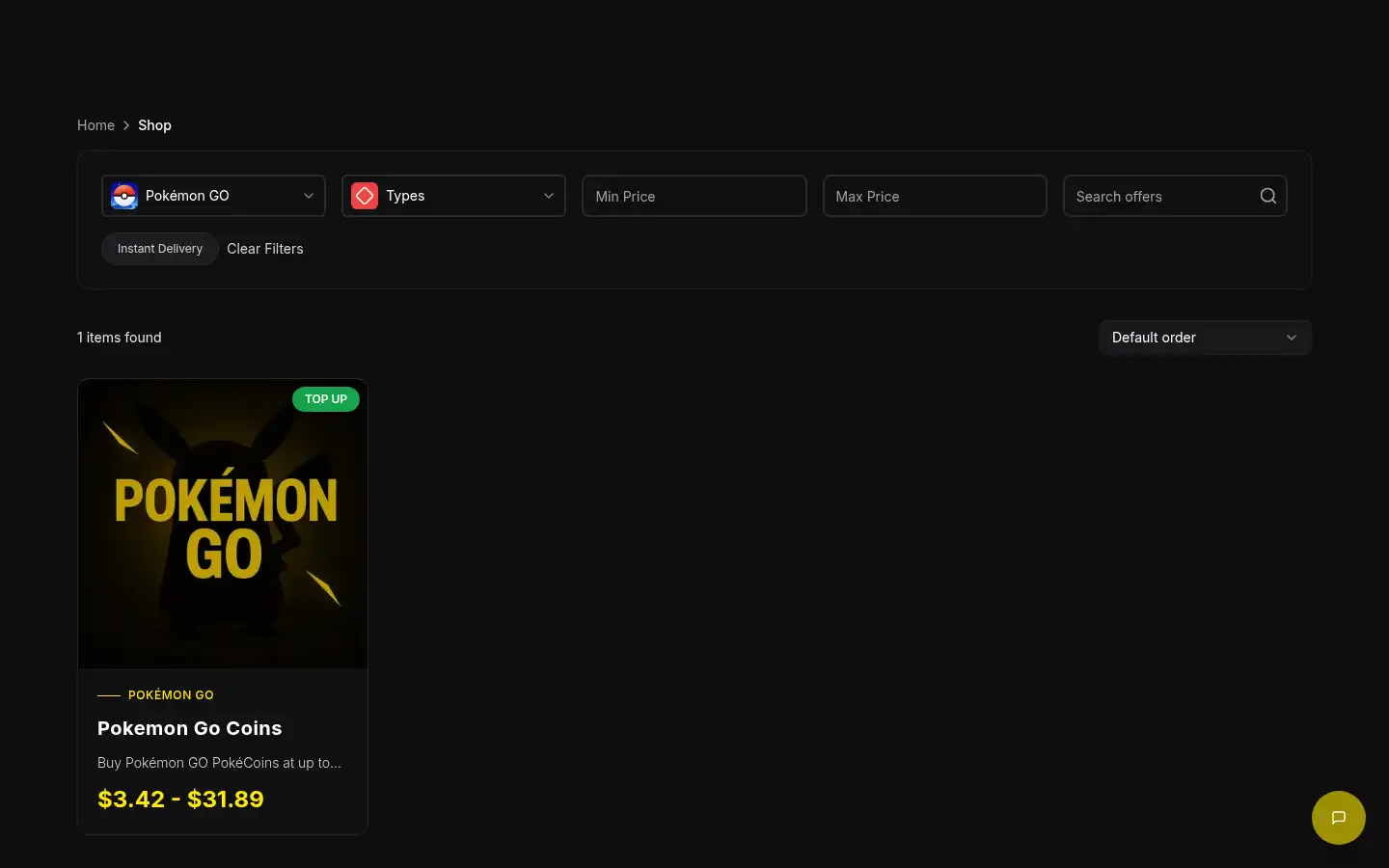Screen dimensions: 1389x868
Task: Open the chat support bubble icon
Action: (x=1338, y=818)
